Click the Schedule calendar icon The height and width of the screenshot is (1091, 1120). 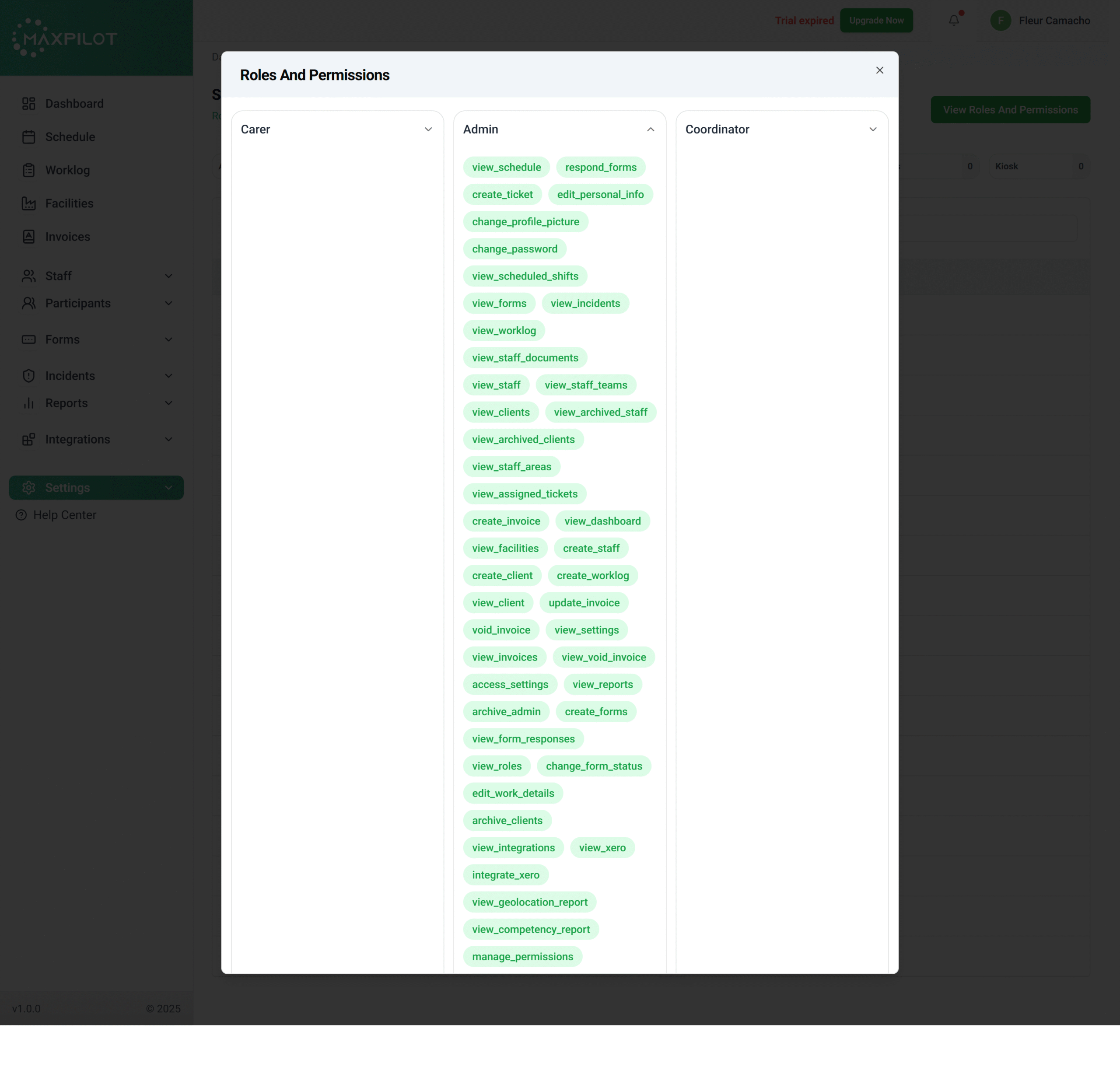coord(29,137)
